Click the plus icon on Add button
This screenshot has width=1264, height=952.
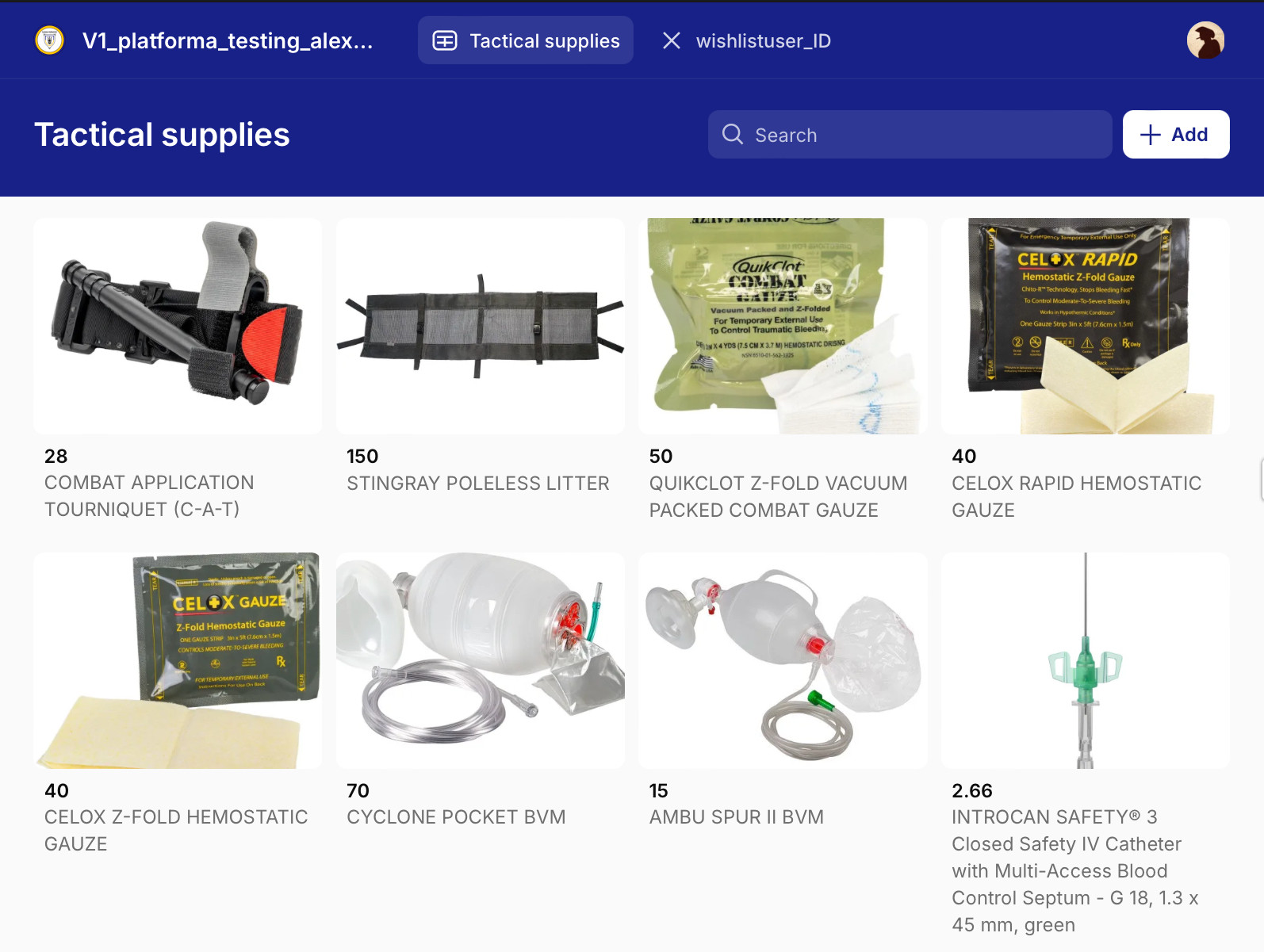[1150, 135]
